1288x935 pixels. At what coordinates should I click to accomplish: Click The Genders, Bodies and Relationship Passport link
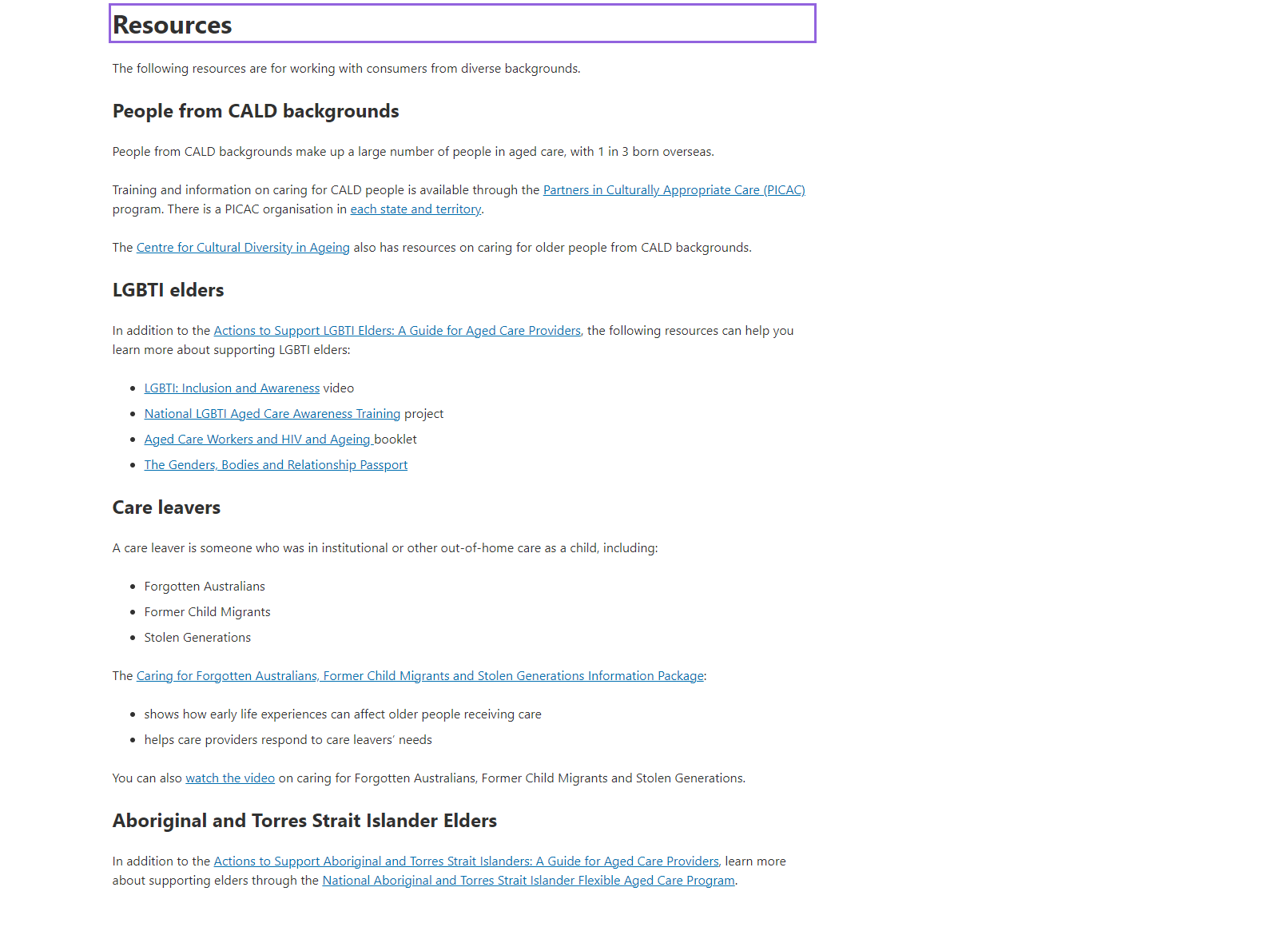click(276, 465)
